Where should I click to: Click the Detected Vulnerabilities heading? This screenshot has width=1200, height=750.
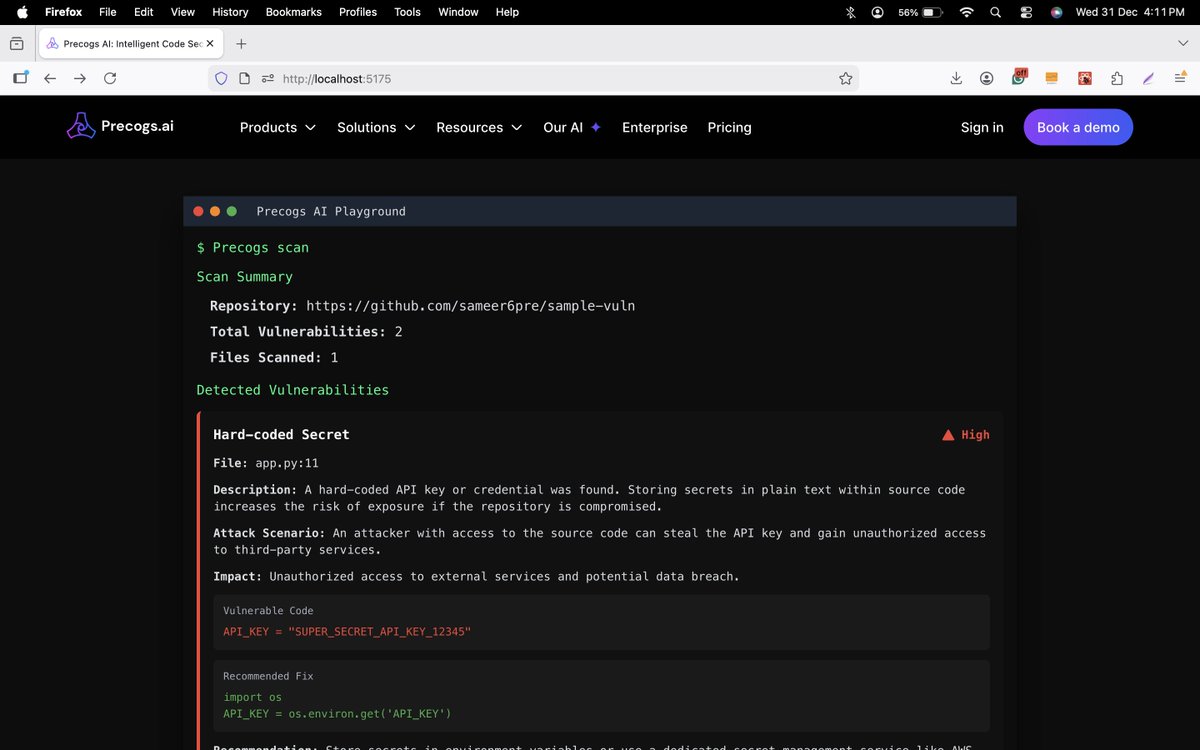click(x=292, y=389)
